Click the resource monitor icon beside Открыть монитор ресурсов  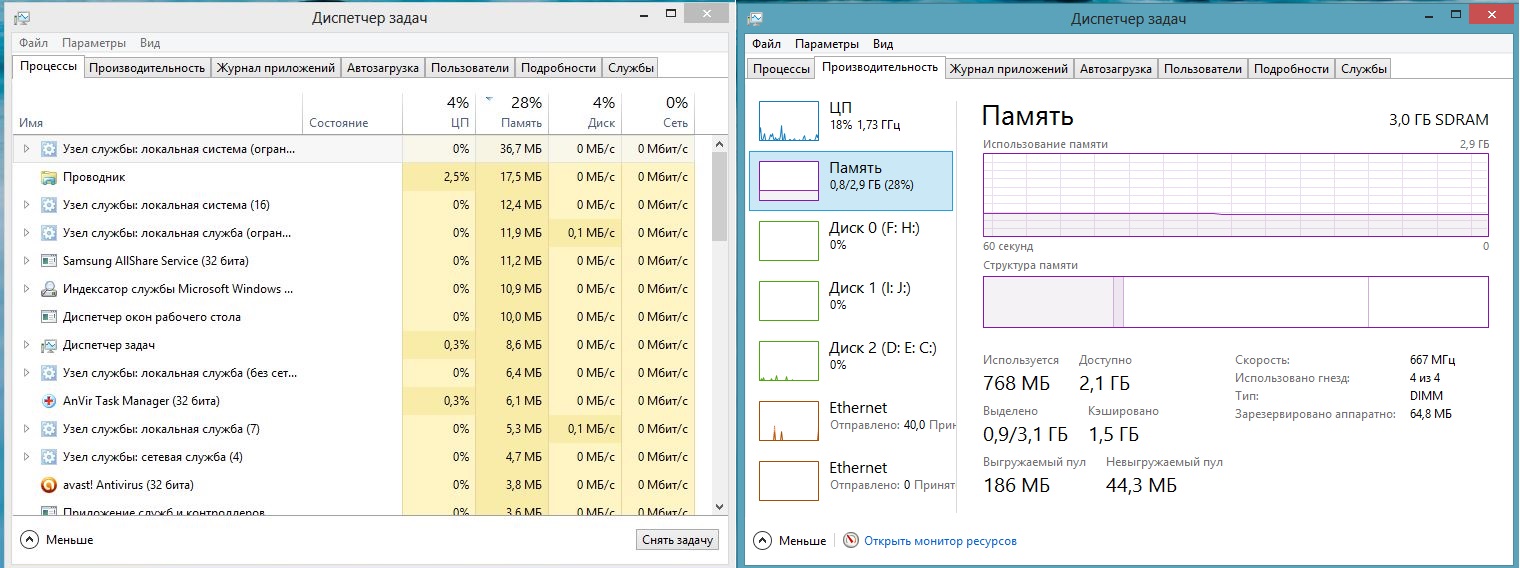point(851,540)
